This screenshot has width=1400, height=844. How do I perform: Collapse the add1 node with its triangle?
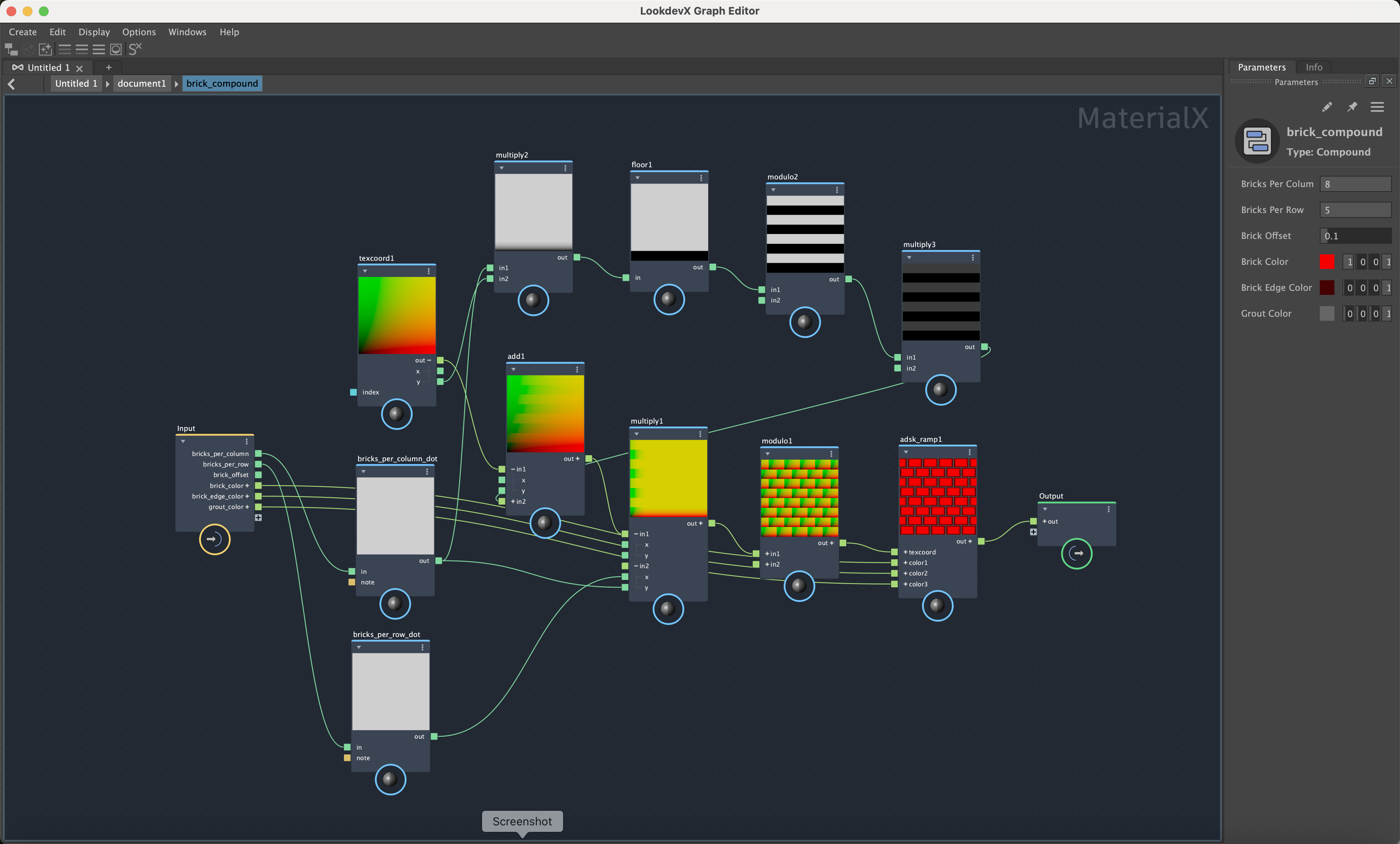[x=513, y=370]
